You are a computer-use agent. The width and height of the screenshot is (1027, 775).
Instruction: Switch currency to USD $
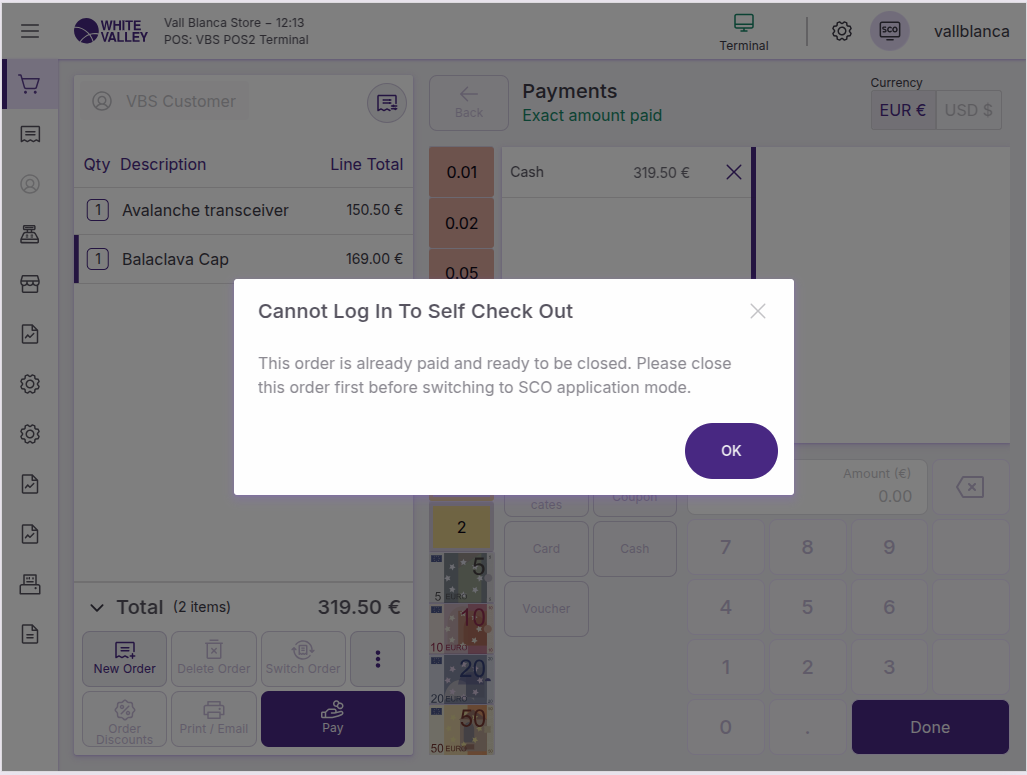click(x=968, y=110)
